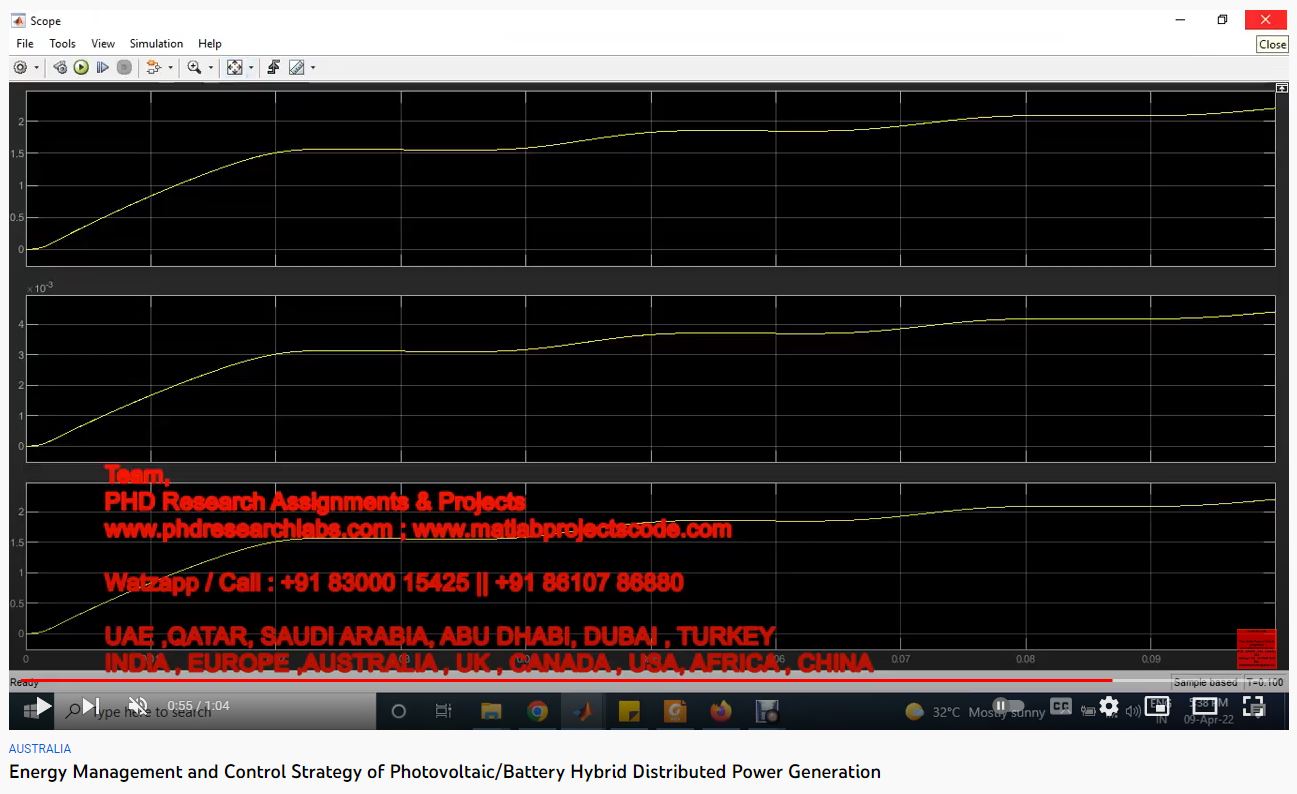Click the greyed-out Stop simulation button
1297x794 pixels.
(124, 68)
